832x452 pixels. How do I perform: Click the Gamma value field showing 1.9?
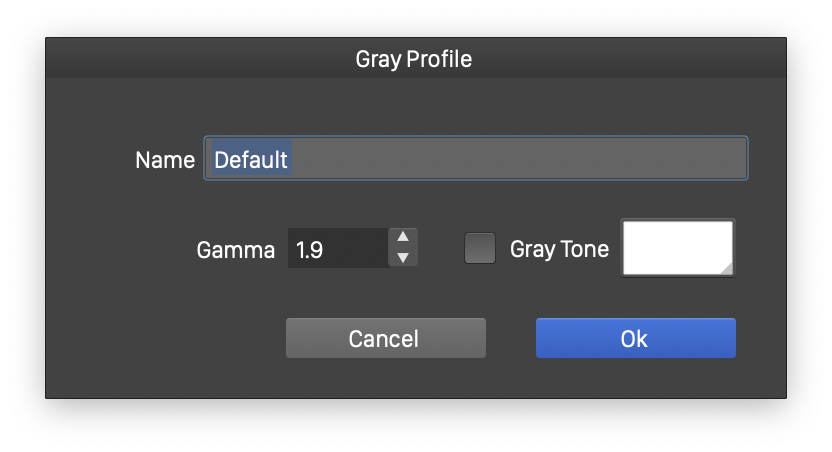[x=335, y=249]
